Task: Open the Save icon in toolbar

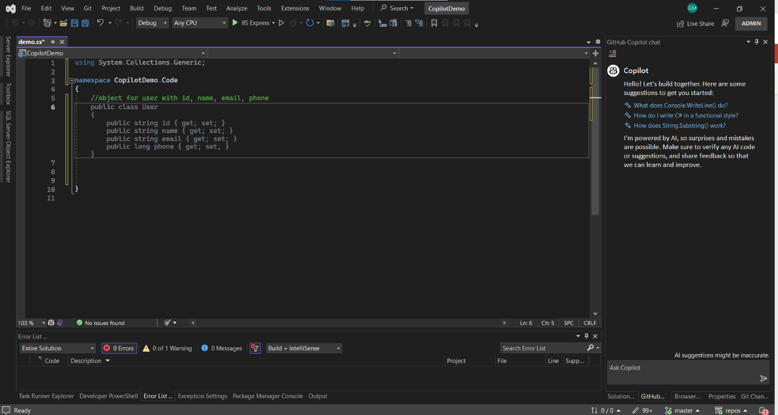Action: tap(74, 23)
